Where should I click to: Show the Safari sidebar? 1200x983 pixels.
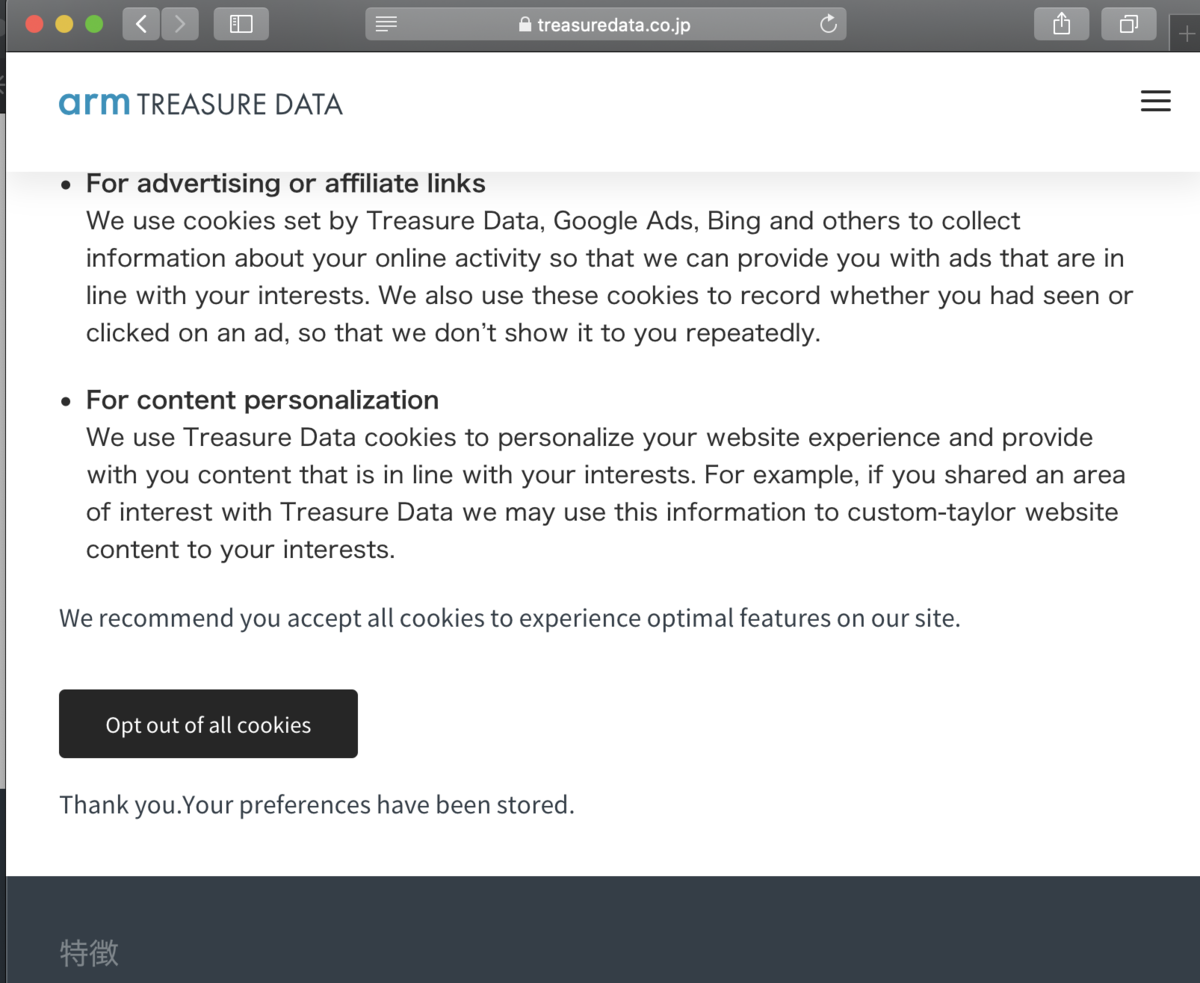click(x=241, y=24)
